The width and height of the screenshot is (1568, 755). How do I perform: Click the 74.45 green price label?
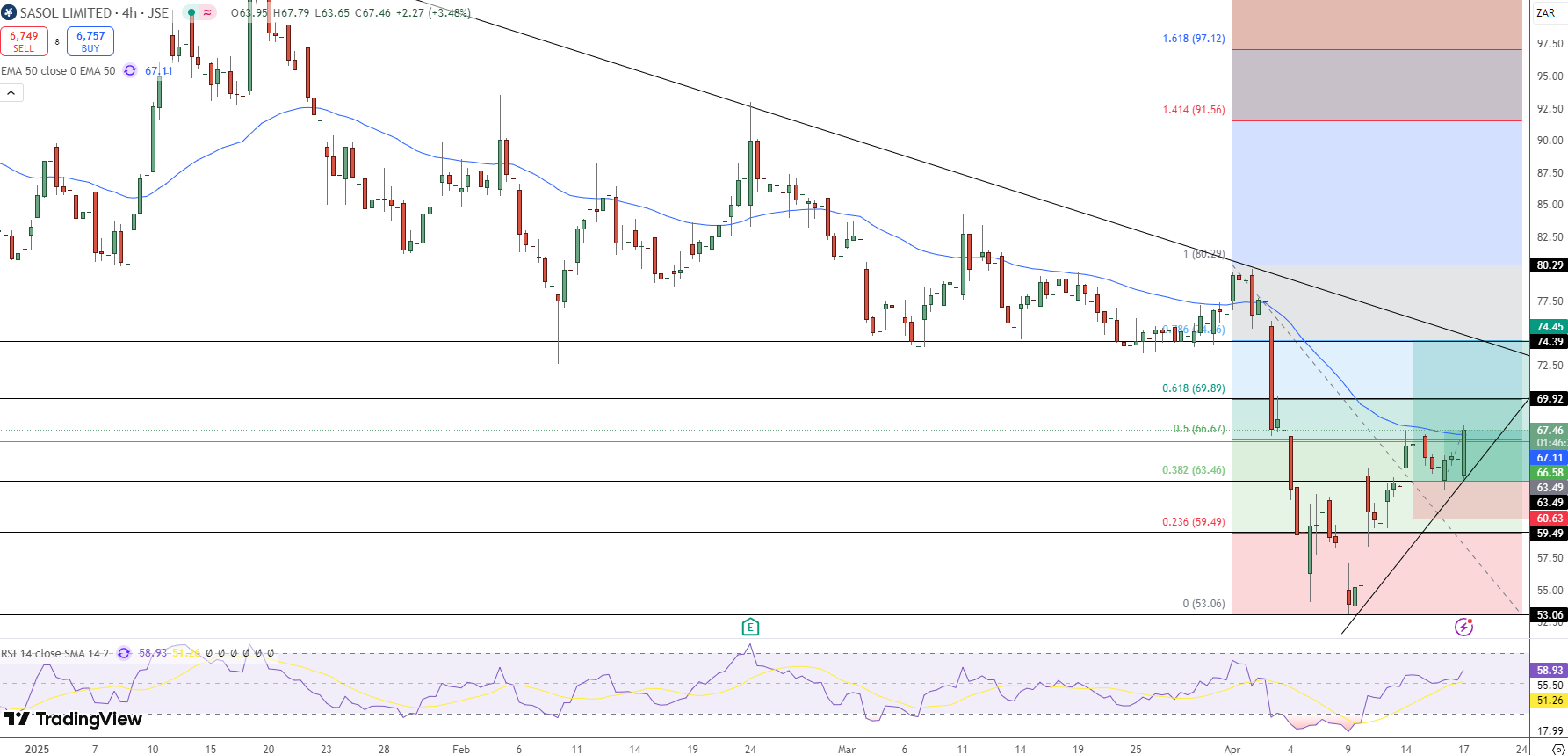tap(1549, 327)
